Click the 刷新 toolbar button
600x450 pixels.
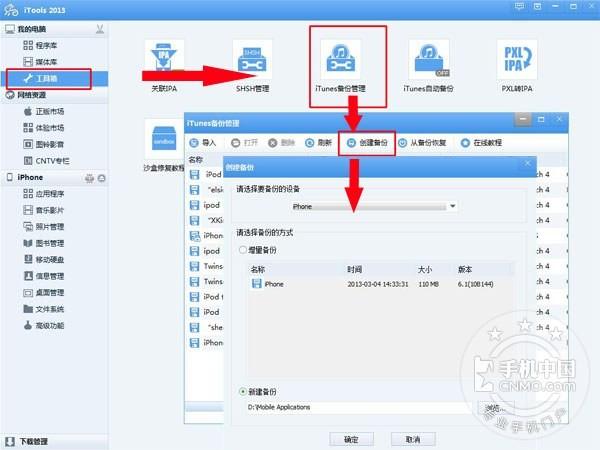tap(318, 143)
